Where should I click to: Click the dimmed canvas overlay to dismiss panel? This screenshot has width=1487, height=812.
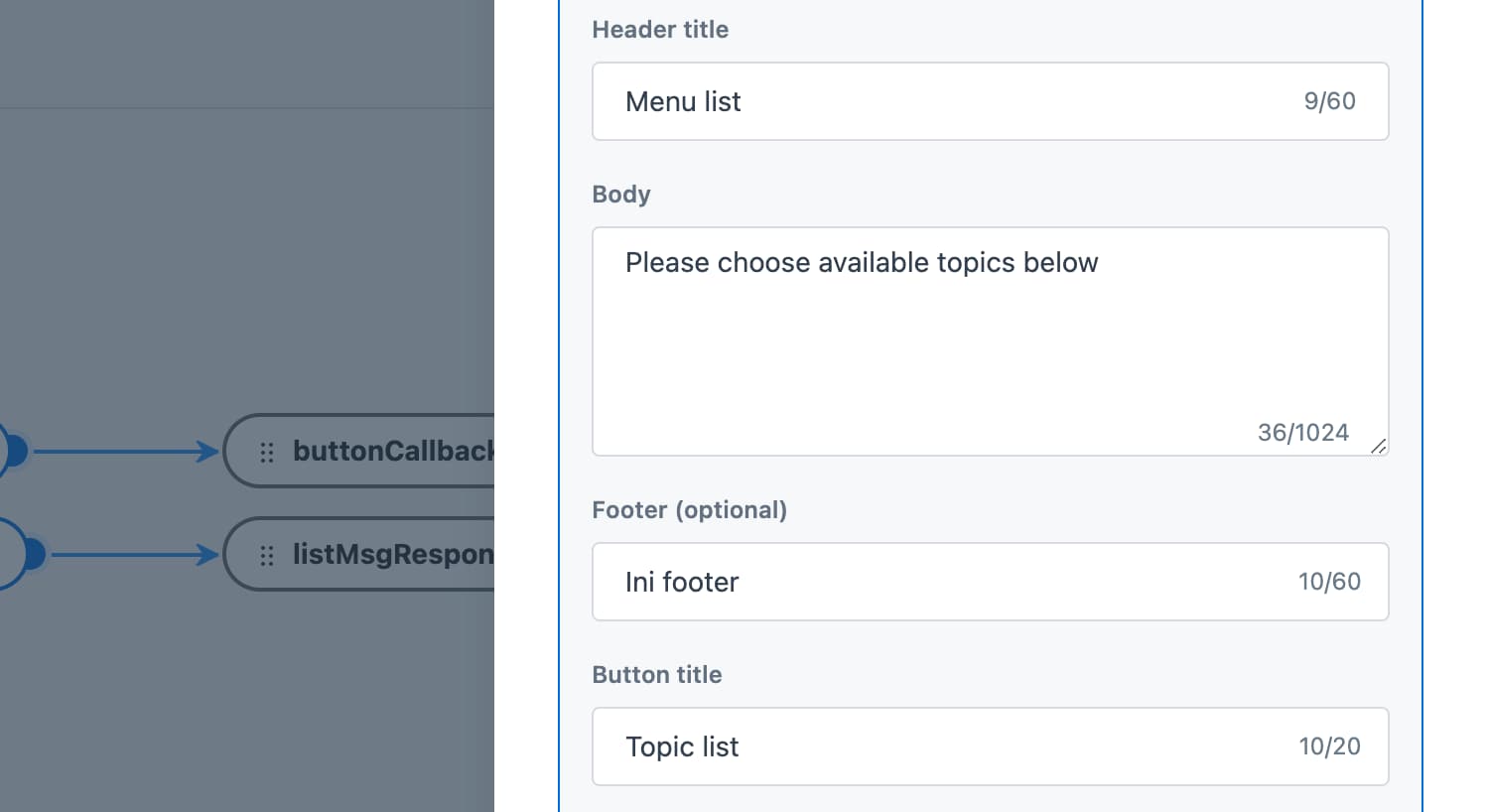click(247, 248)
